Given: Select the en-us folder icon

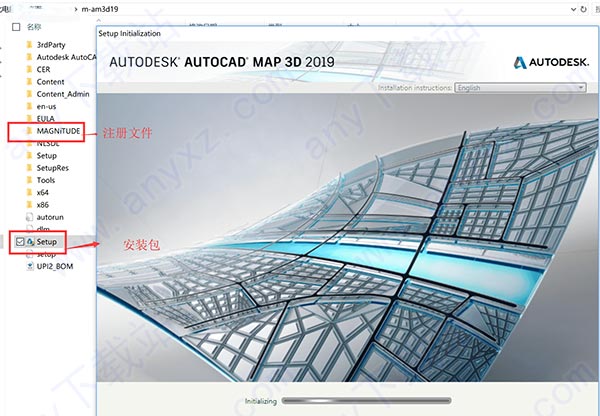Looking at the screenshot, I should click(x=29, y=106).
